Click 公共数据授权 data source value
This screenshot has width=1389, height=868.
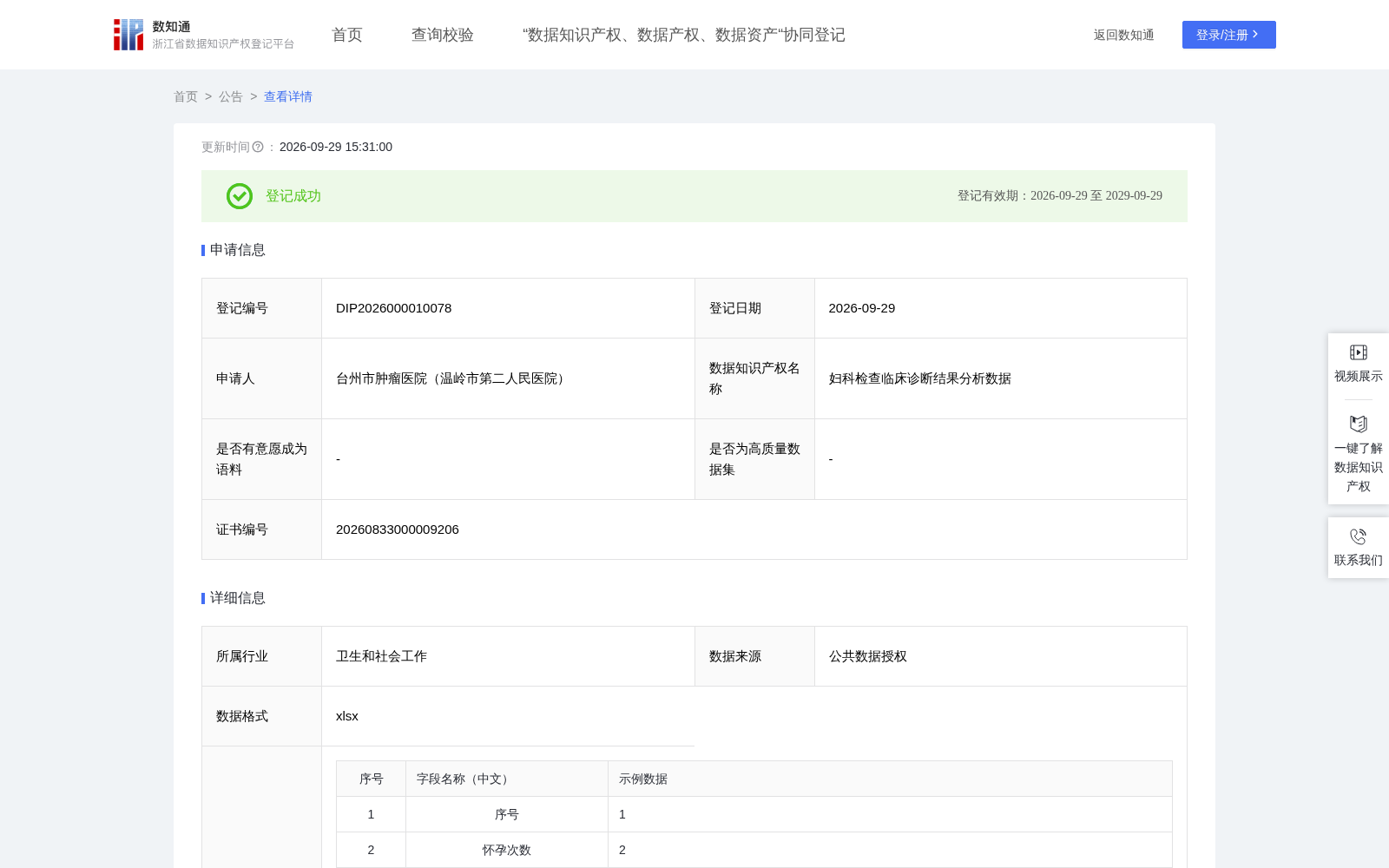868,656
